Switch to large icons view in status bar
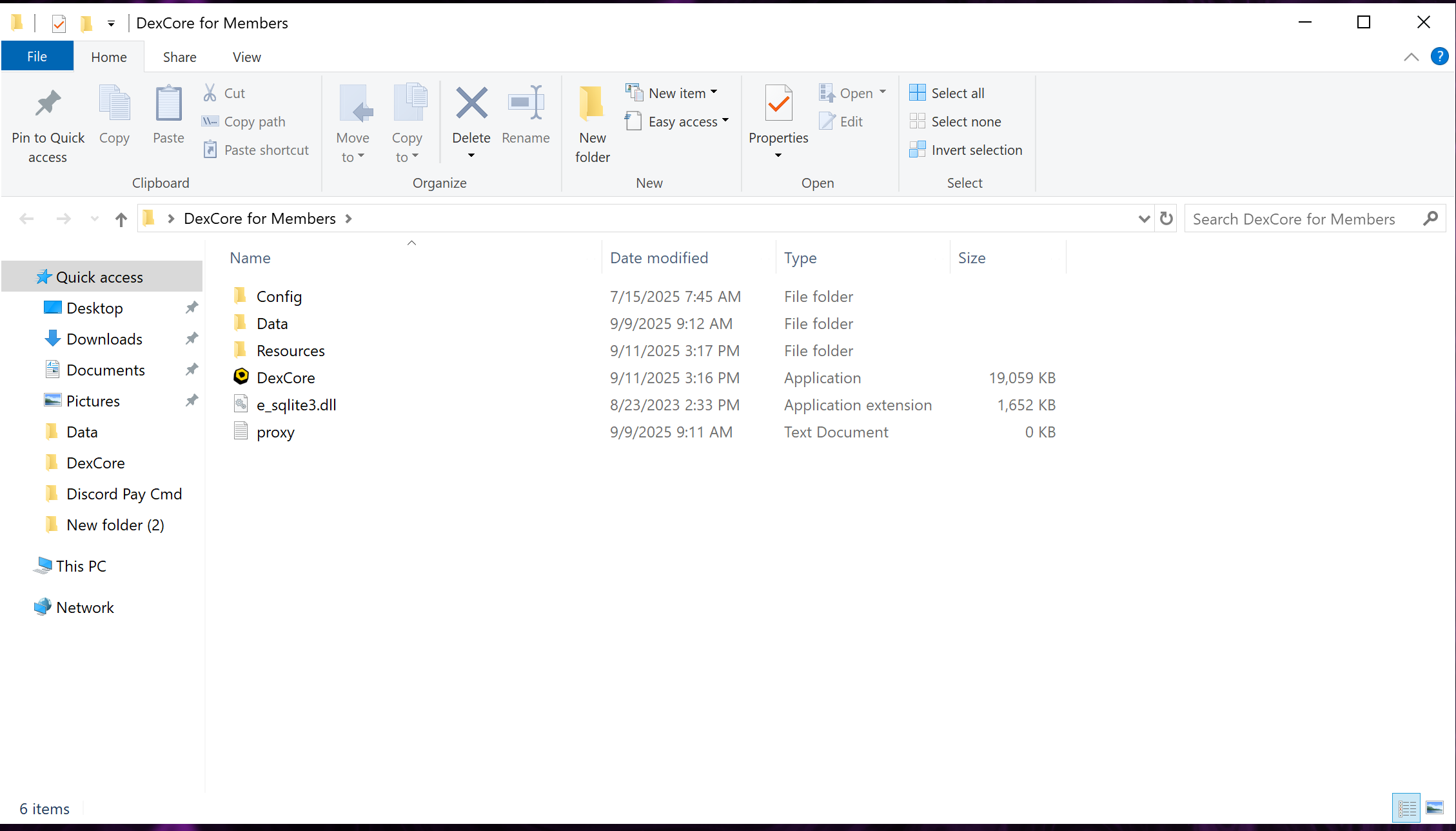This screenshot has width=1456, height=831. tap(1435, 808)
